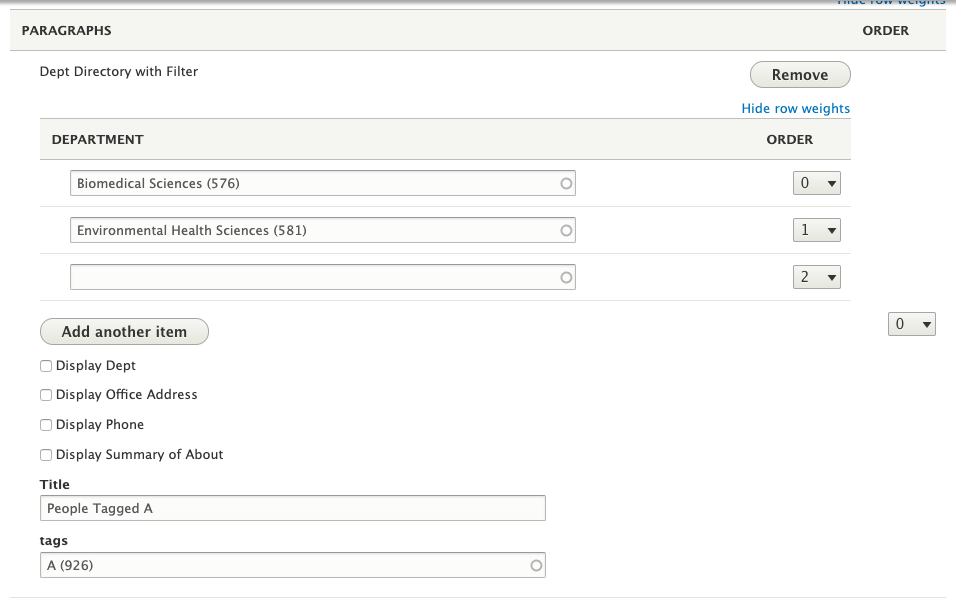Viewport: 956px width, 607px height.
Task: Click autocomplete circle in Environmental Health Sciences field
Action: [566, 231]
